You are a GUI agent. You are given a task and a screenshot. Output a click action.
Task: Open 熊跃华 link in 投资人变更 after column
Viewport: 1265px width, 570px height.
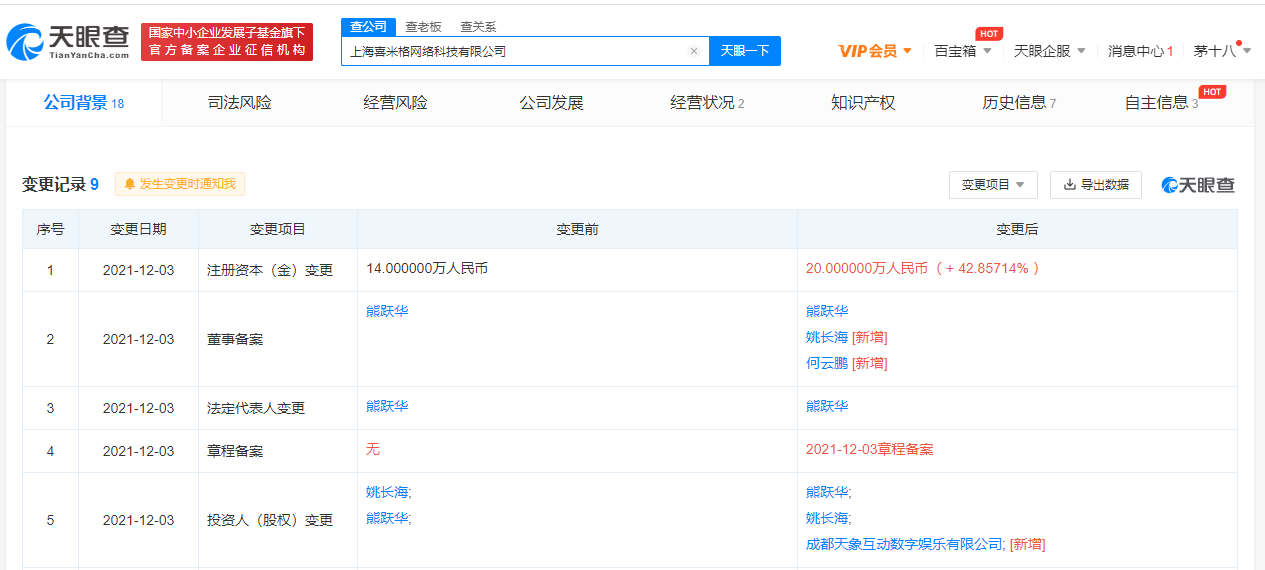[827, 492]
